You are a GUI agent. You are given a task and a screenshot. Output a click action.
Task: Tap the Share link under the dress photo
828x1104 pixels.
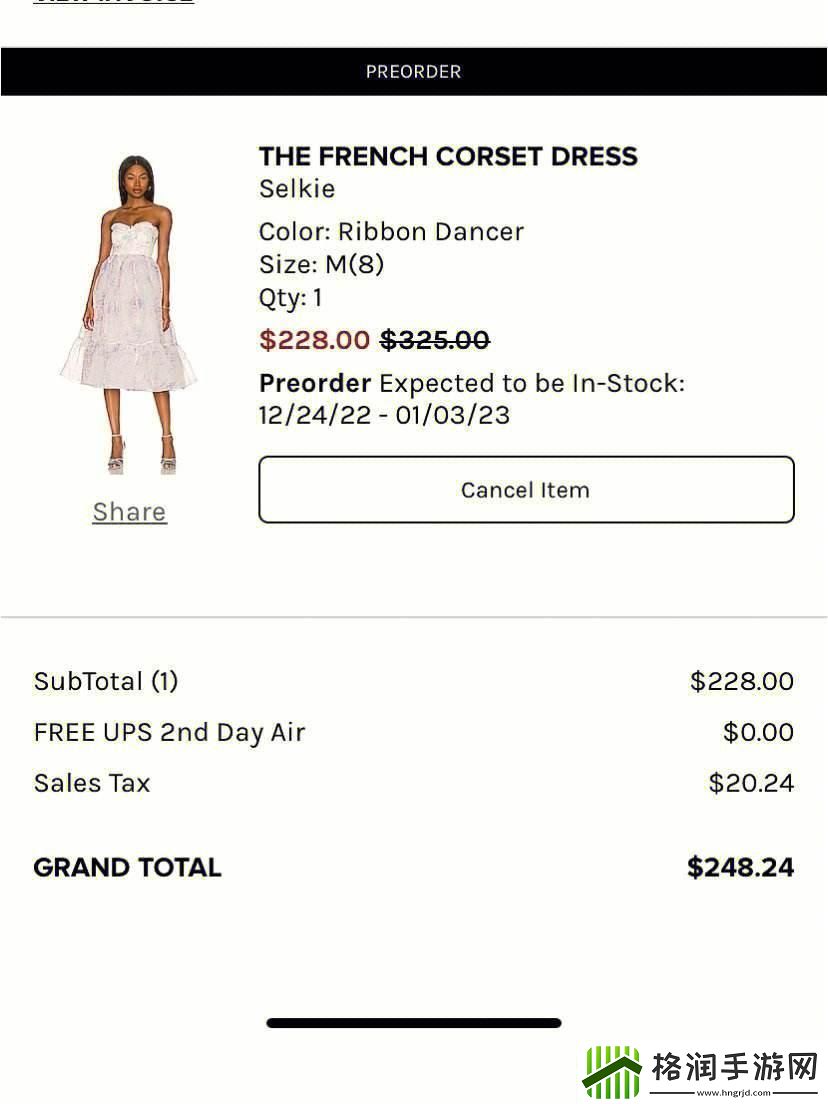coord(129,511)
